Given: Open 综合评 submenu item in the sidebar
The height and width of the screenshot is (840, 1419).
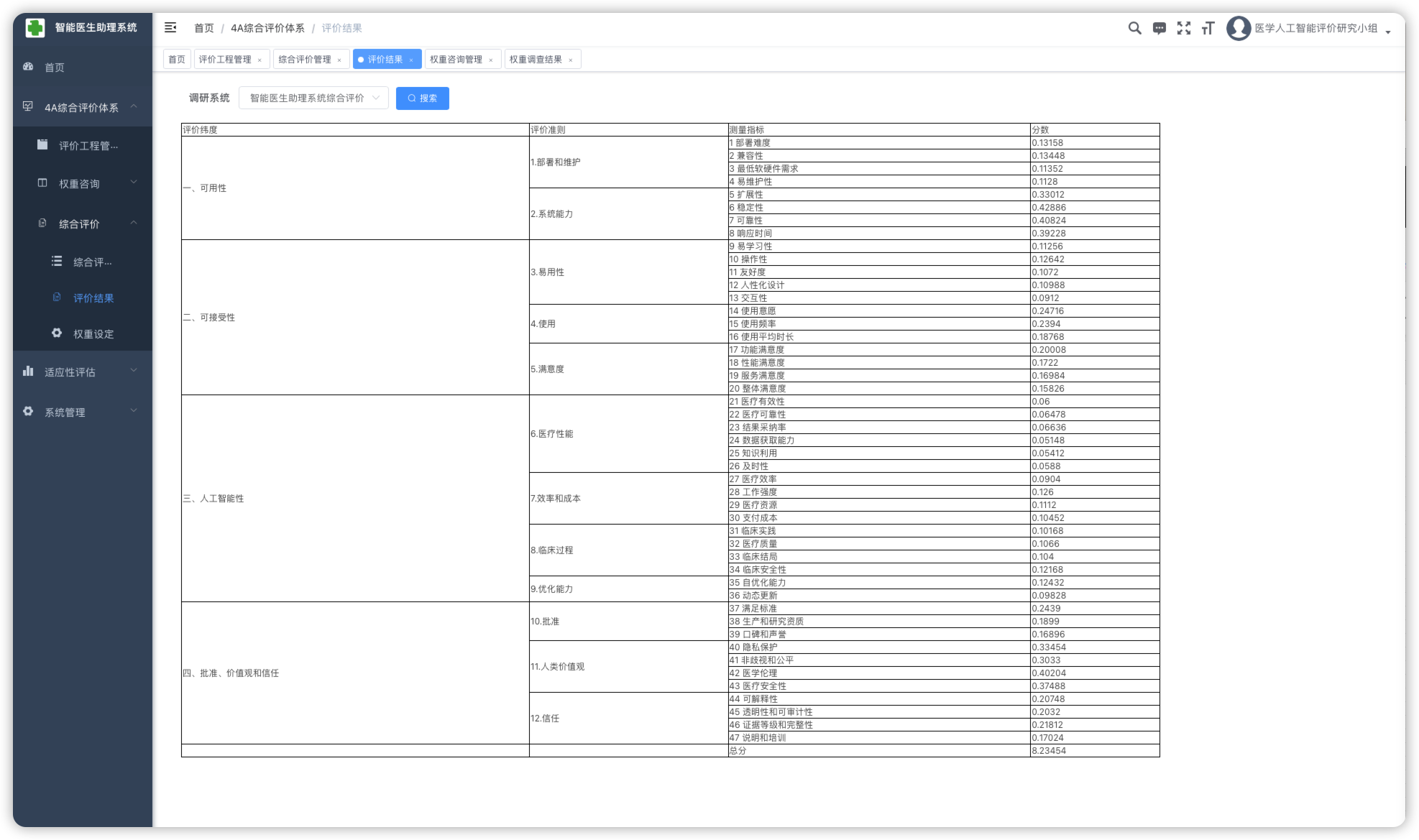Looking at the screenshot, I should click(x=93, y=262).
